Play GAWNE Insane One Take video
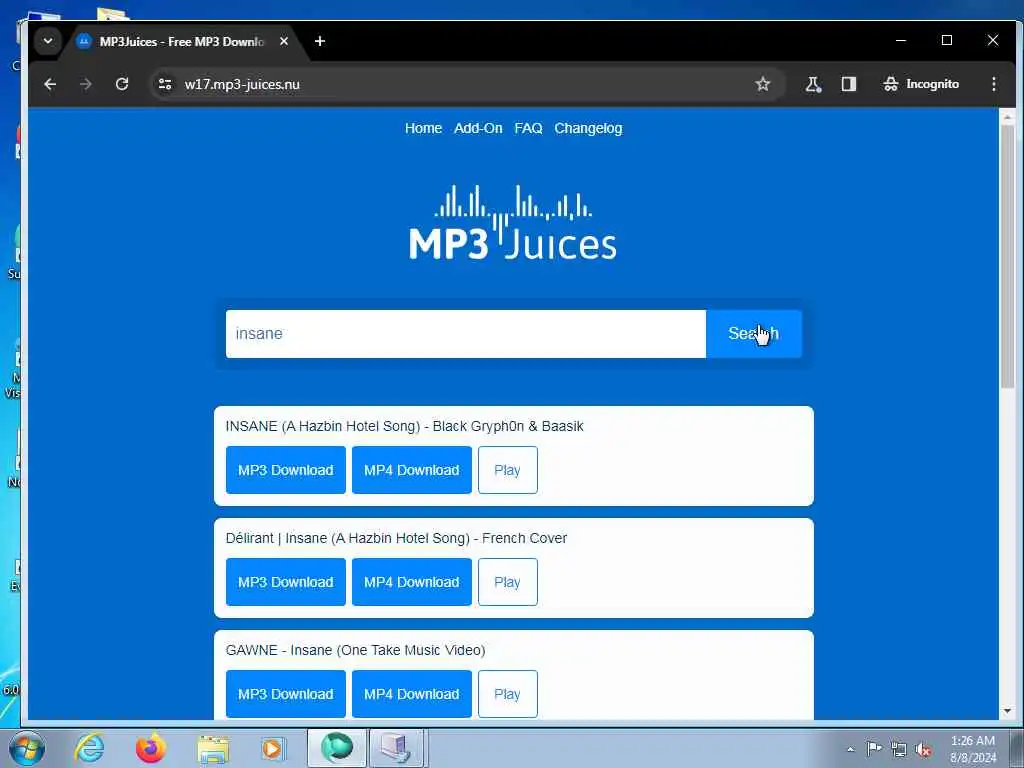The image size is (1024, 768). point(507,694)
